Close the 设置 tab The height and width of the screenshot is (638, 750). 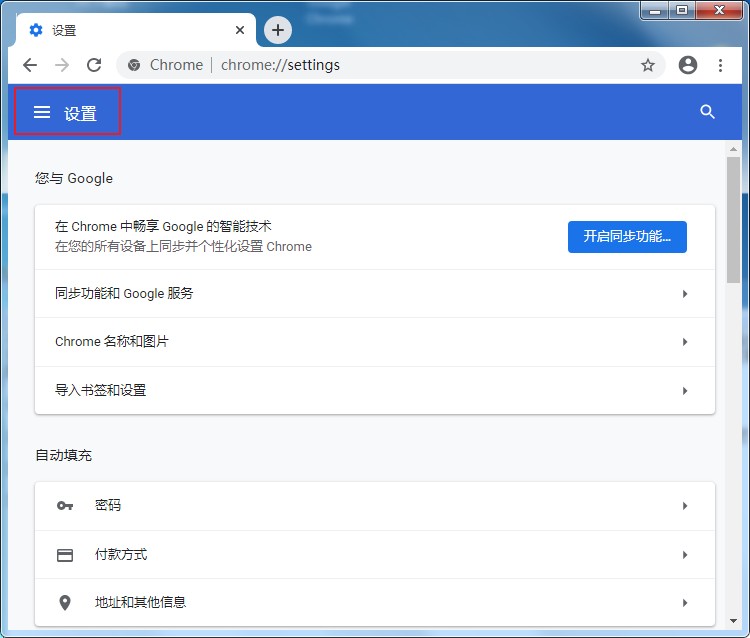pos(240,30)
